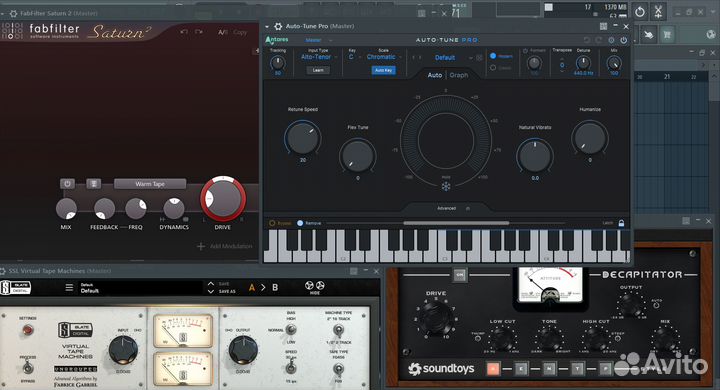This screenshot has height=390, width=720.
Task: Open FabFilter Saturn 2 window gear menu
Action: [14, 13]
